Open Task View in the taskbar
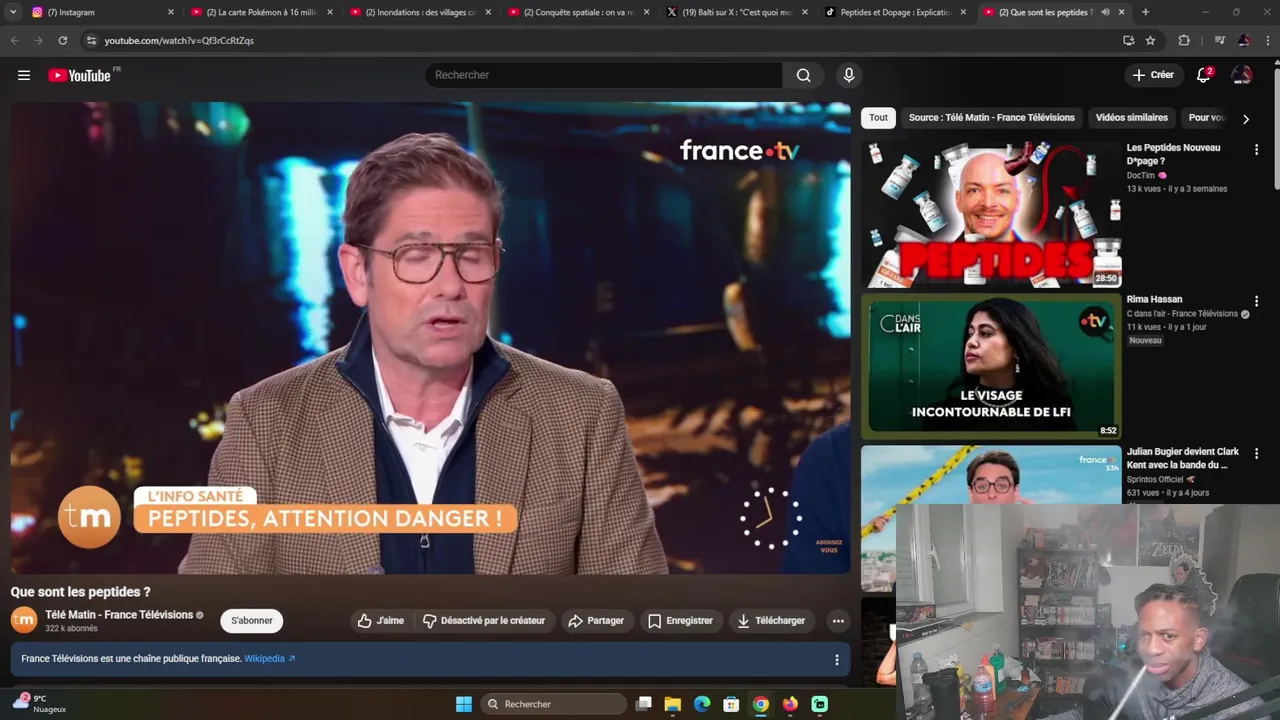Screen dimensions: 1280x720 click(644, 704)
